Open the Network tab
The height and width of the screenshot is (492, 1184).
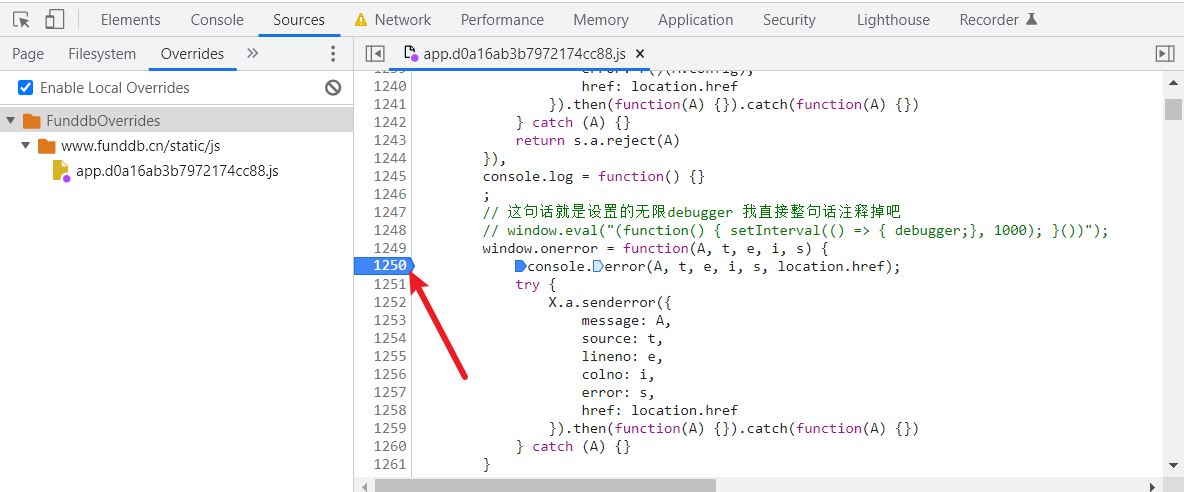pyautogui.click(x=402, y=20)
